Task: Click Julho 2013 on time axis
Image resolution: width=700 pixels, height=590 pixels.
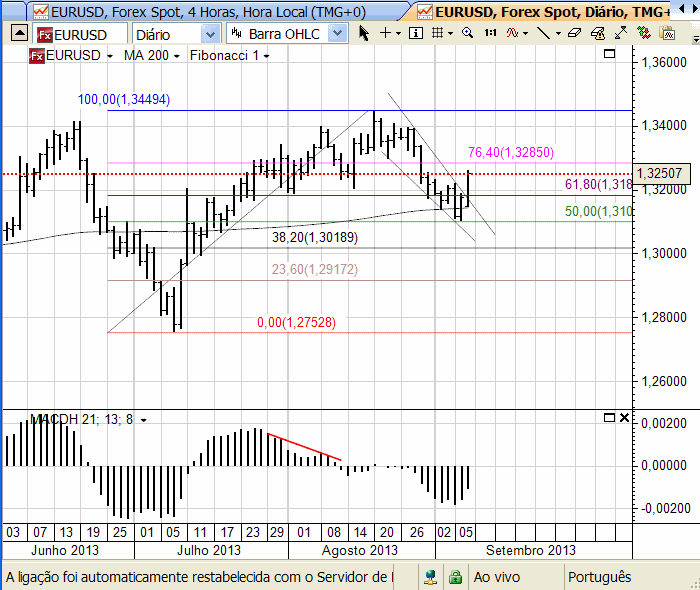Action: tap(209, 550)
